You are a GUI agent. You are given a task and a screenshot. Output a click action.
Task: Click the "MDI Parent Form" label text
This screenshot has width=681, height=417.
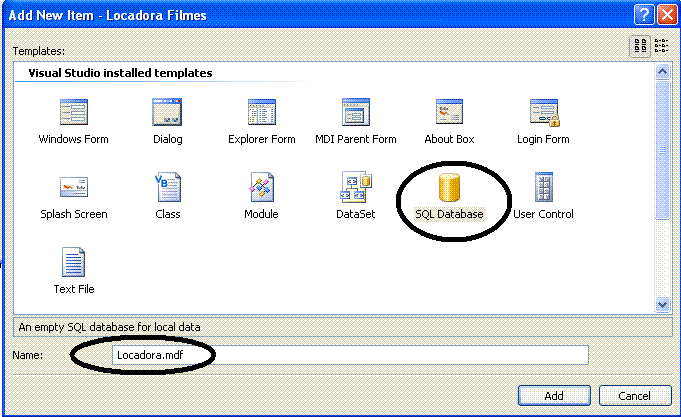(x=356, y=139)
